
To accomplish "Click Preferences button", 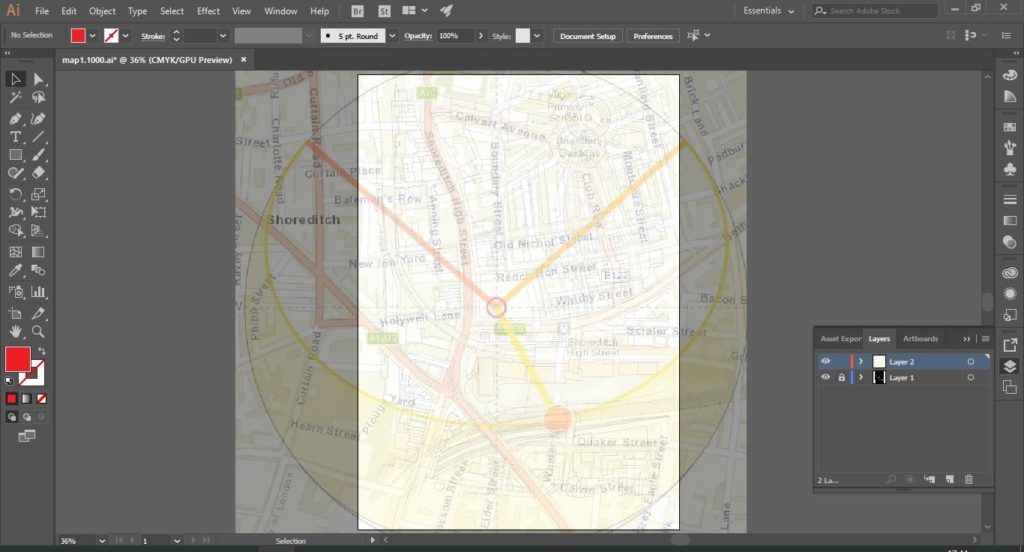I will coord(652,36).
